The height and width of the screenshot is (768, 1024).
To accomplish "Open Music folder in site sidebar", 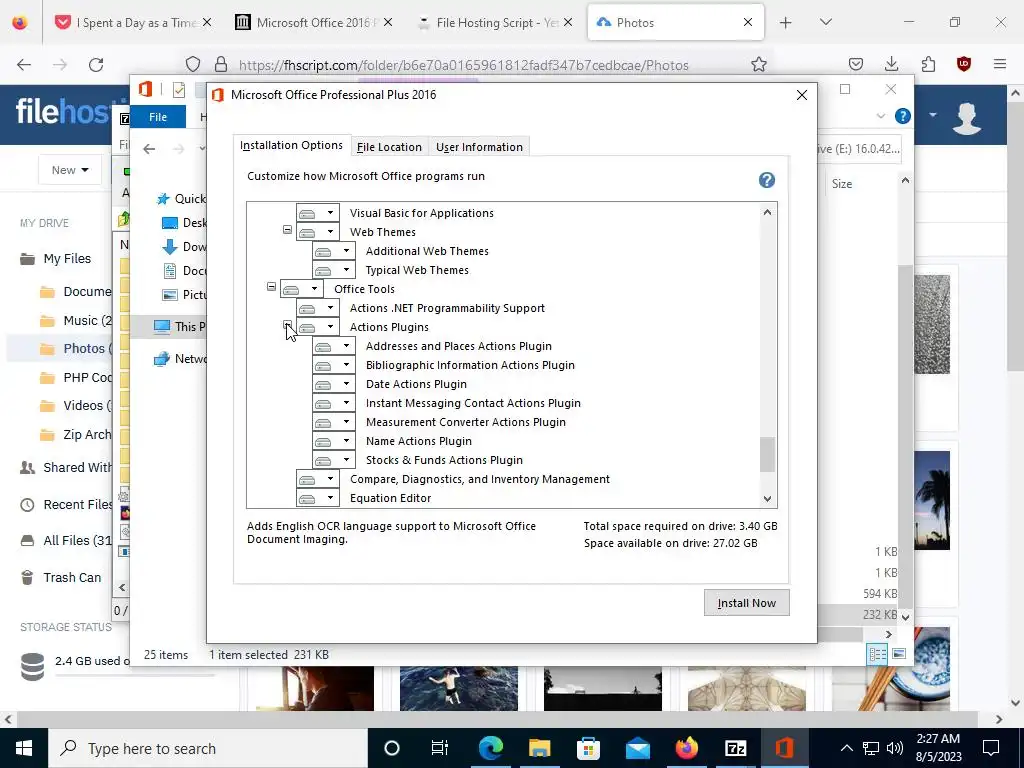I will 88,321.
